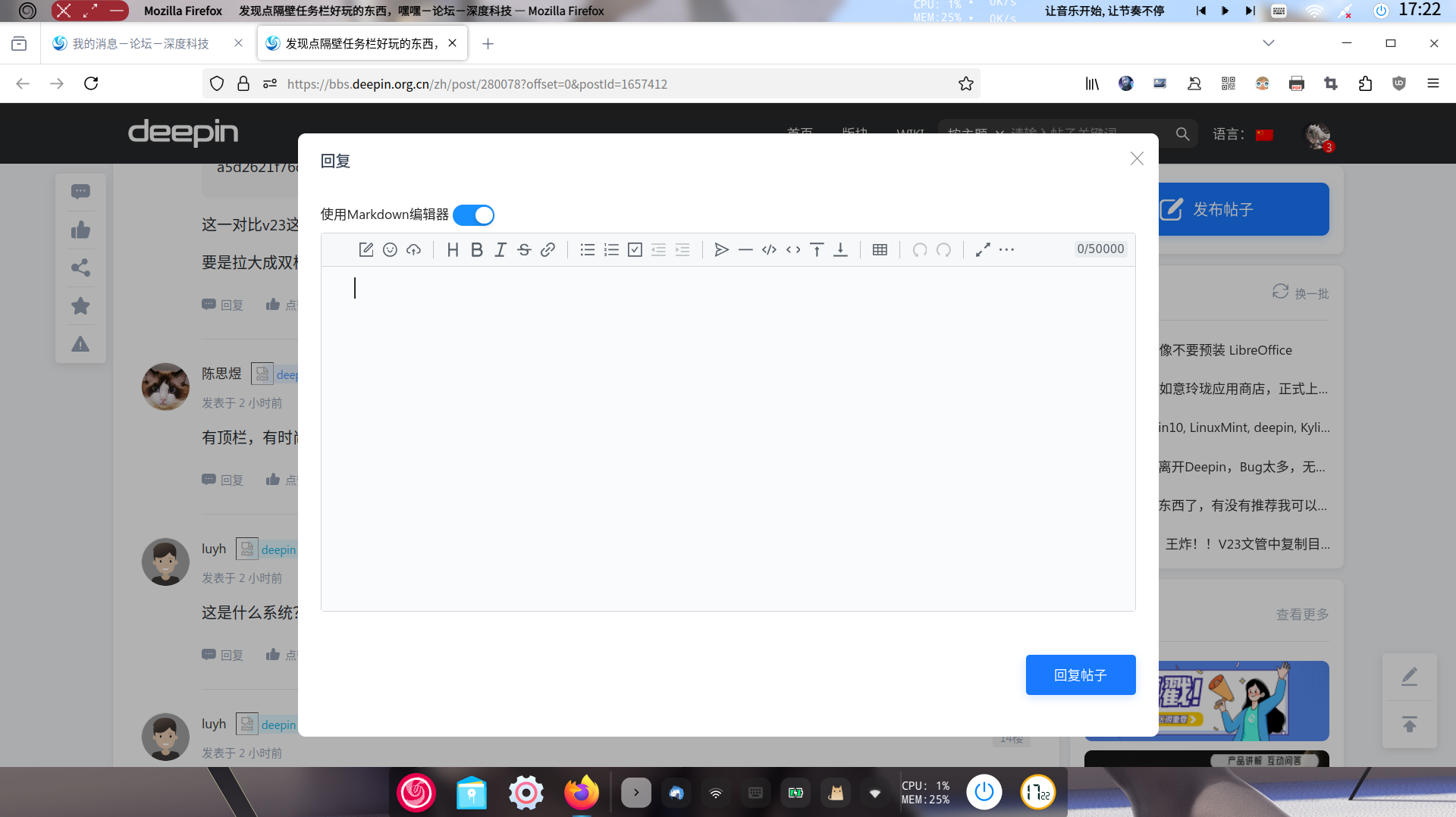Screen dimensions: 1456x817
Task: Open the Firefox hamburger application menu
Action: coord(1433,83)
